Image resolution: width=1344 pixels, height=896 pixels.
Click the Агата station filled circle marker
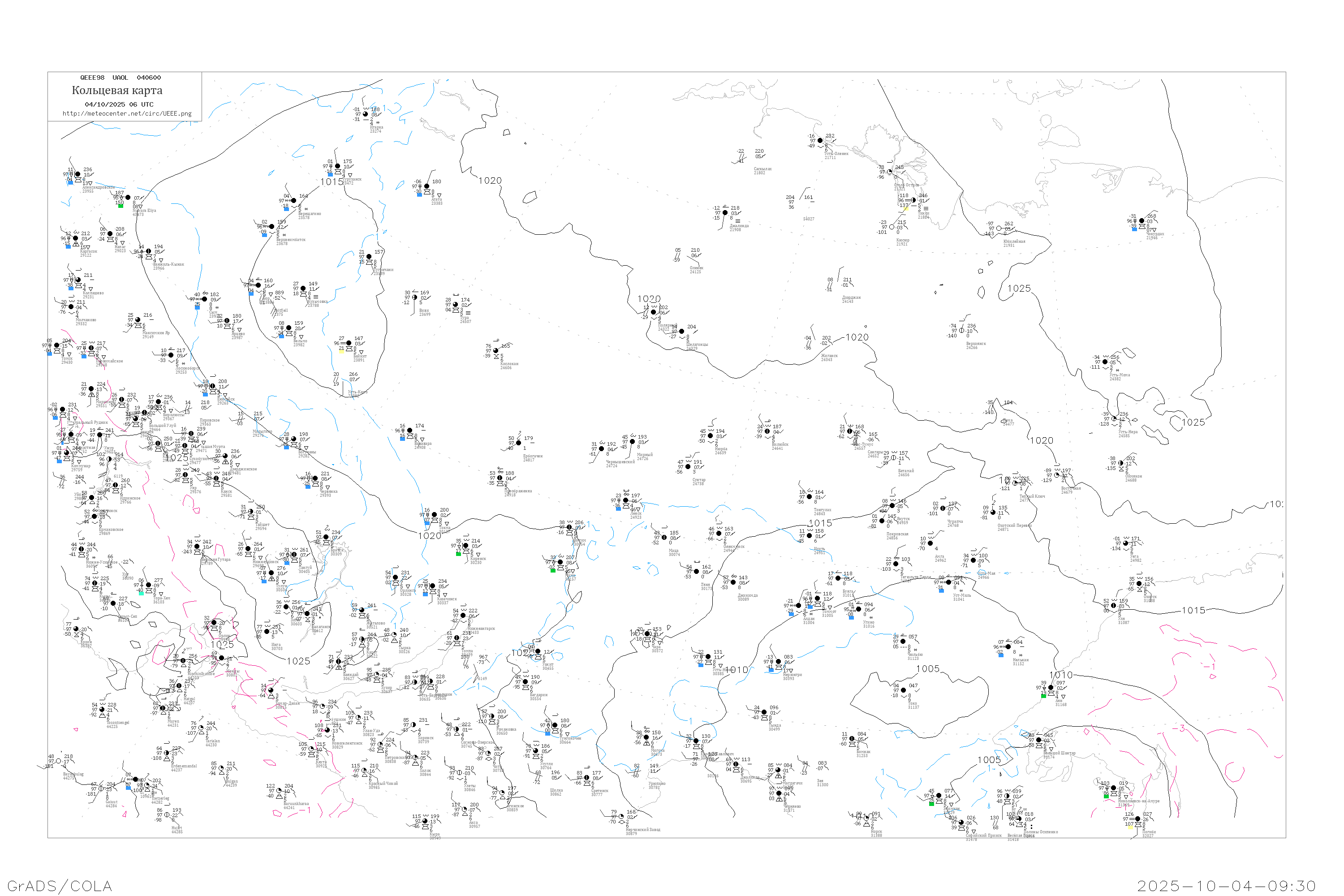point(427,186)
